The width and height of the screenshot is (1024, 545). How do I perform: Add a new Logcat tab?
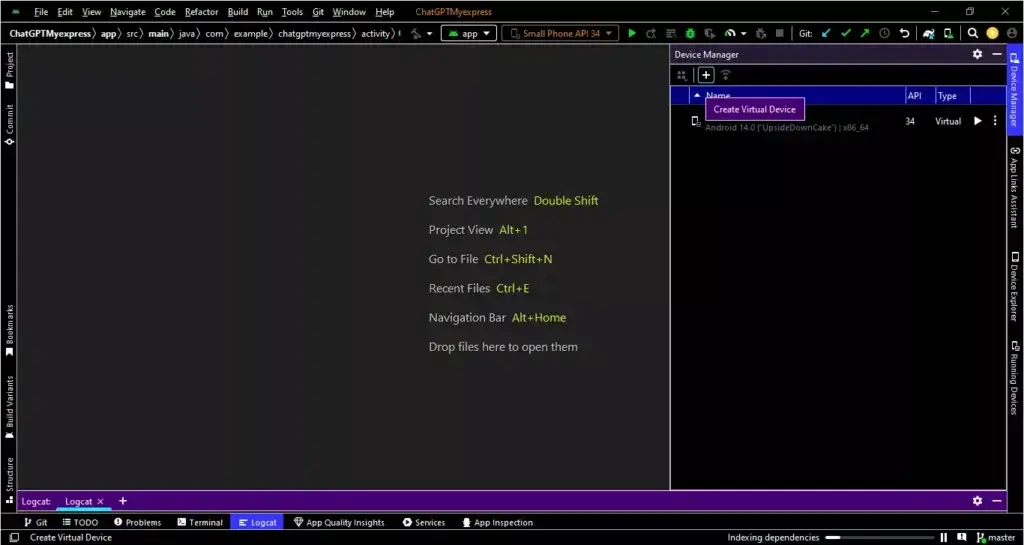click(x=122, y=501)
